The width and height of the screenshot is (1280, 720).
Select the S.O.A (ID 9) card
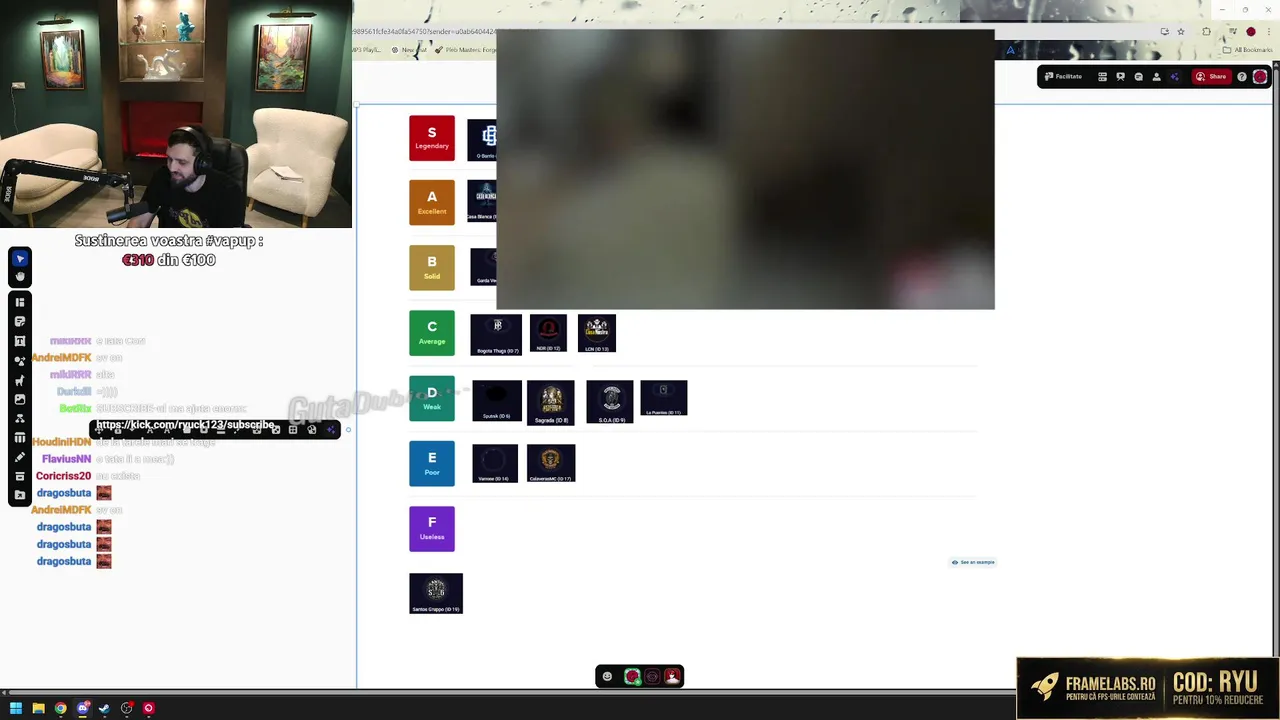point(610,402)
